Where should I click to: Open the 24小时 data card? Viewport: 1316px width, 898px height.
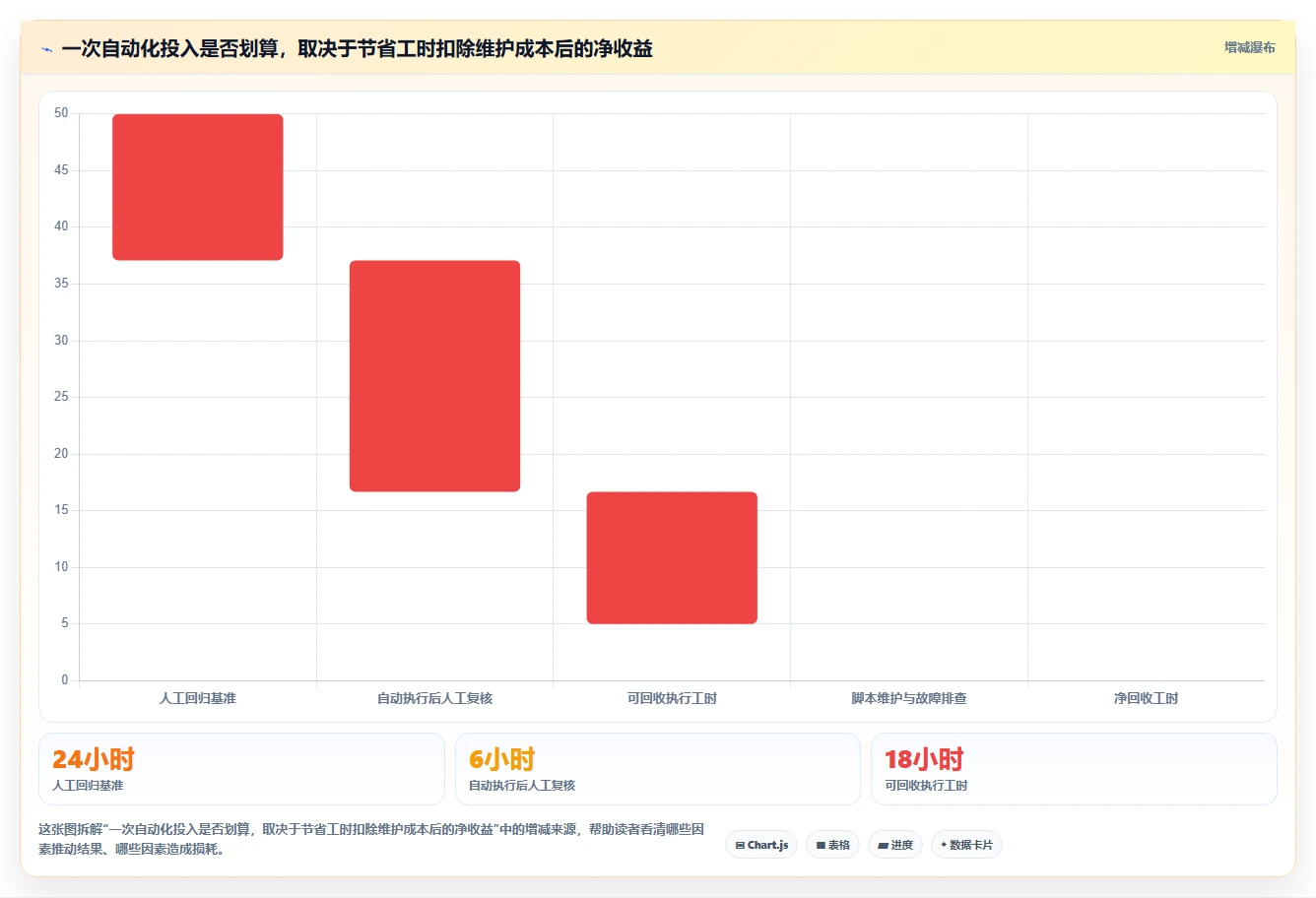pos(241,769)
